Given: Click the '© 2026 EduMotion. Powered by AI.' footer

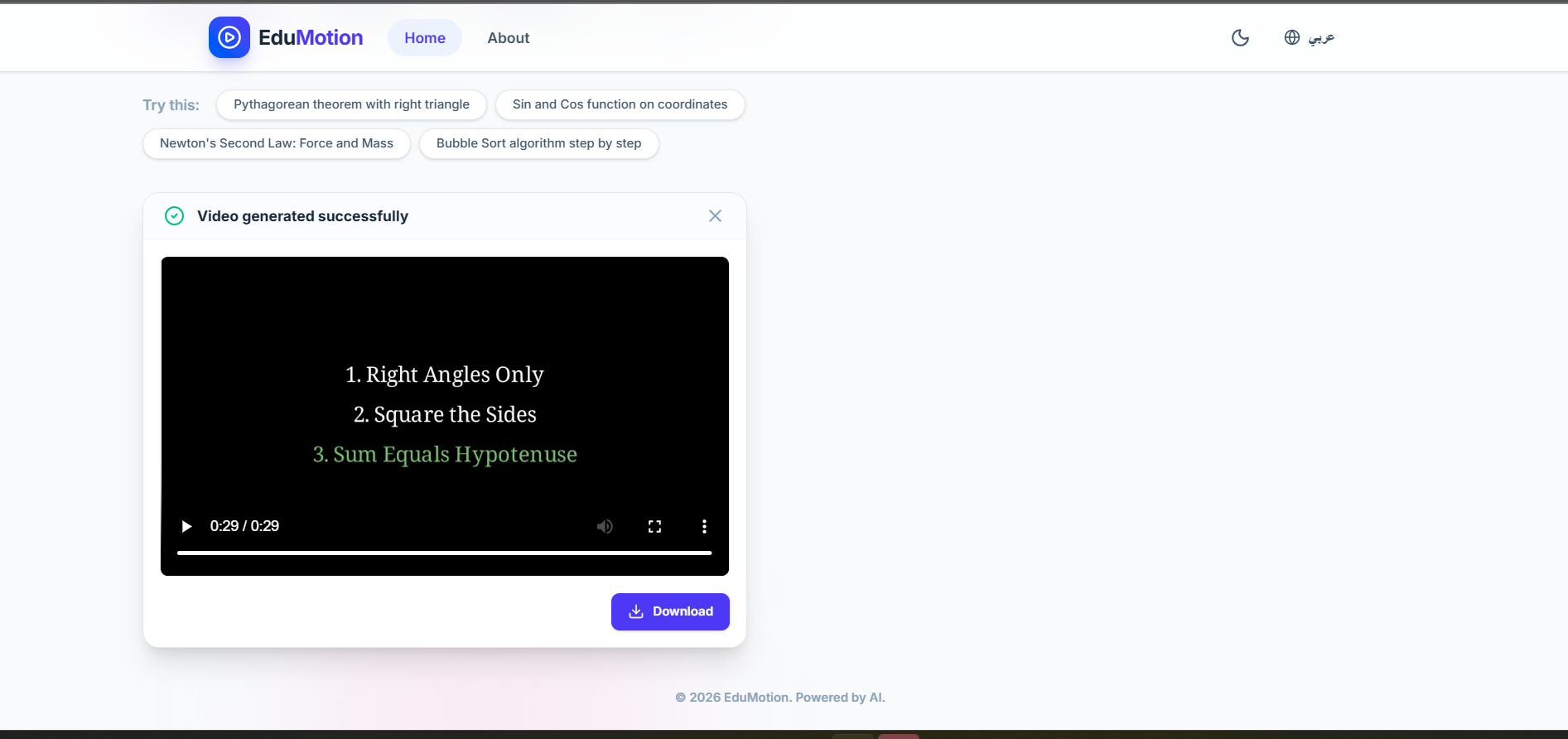Looking at the screenshot, I should pyautogui.click(x=780, y=698).
